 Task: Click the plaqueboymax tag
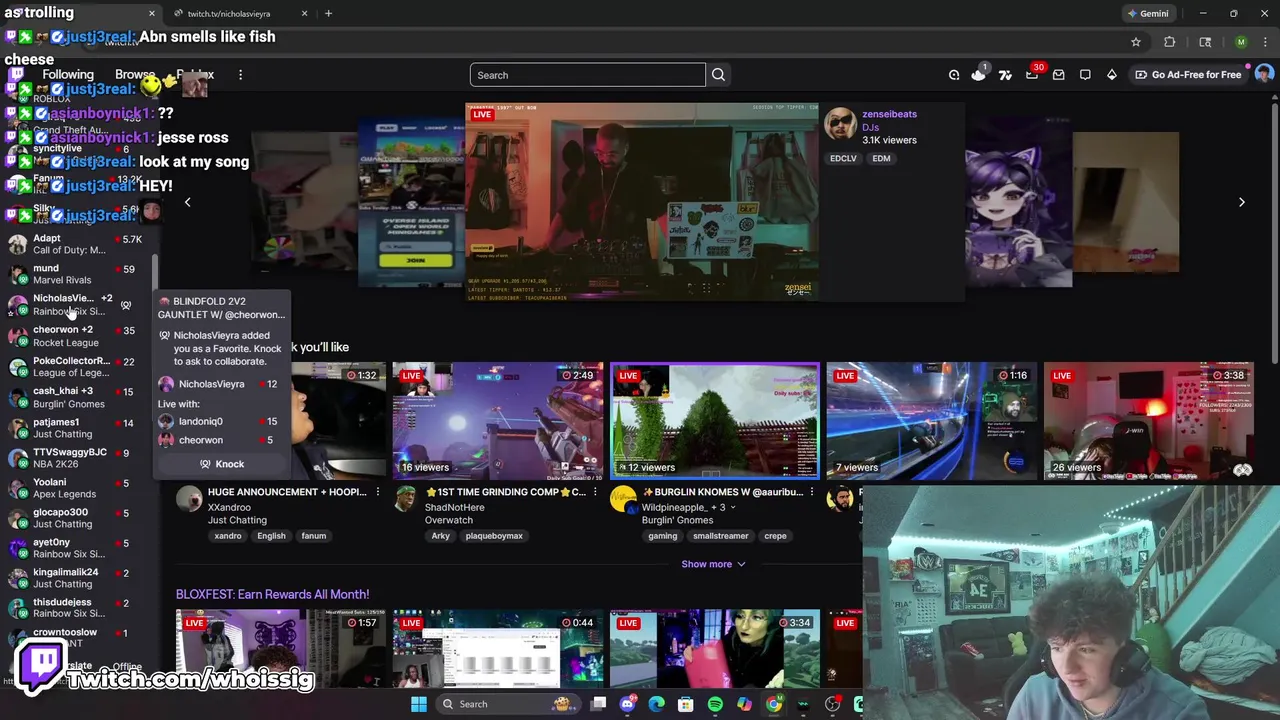tap(494, 536)
